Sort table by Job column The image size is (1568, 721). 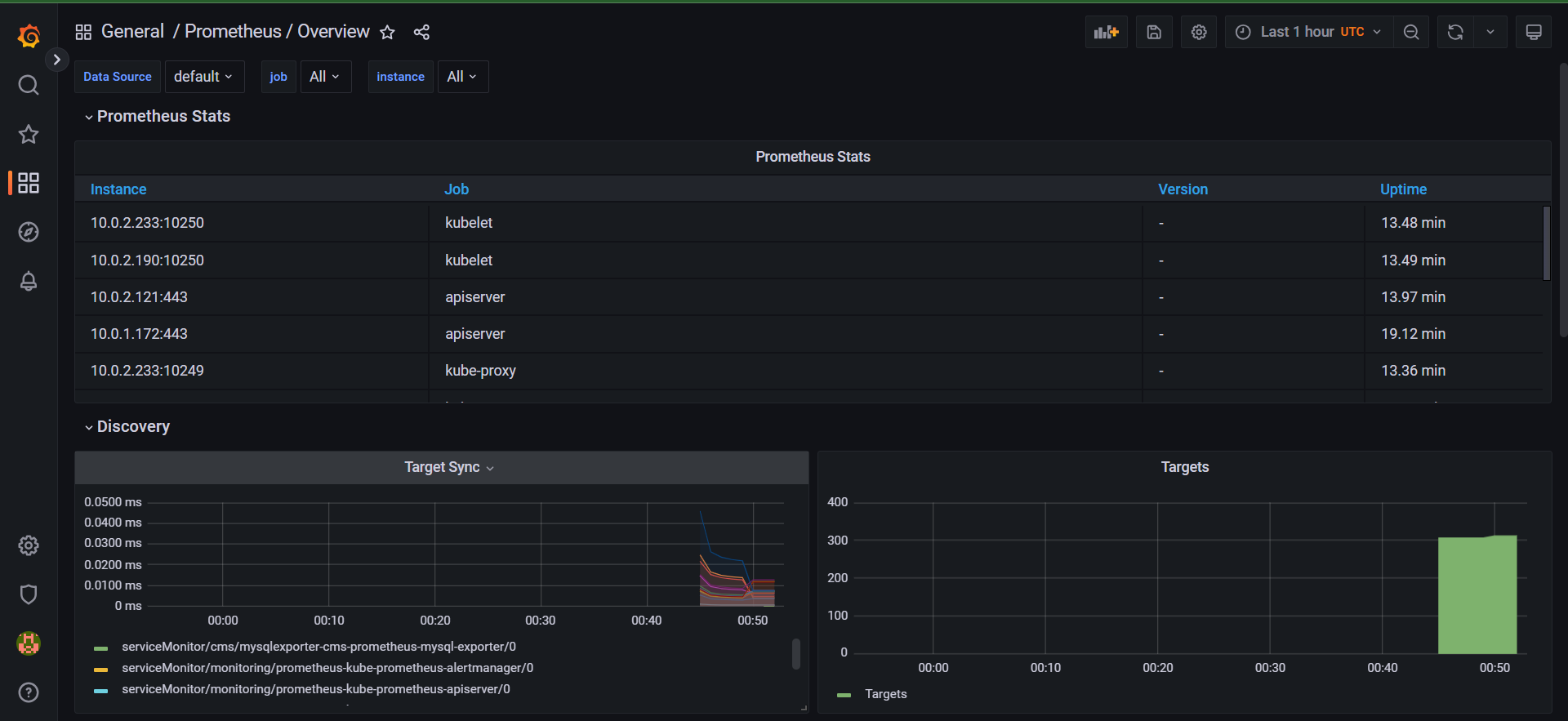457,189
